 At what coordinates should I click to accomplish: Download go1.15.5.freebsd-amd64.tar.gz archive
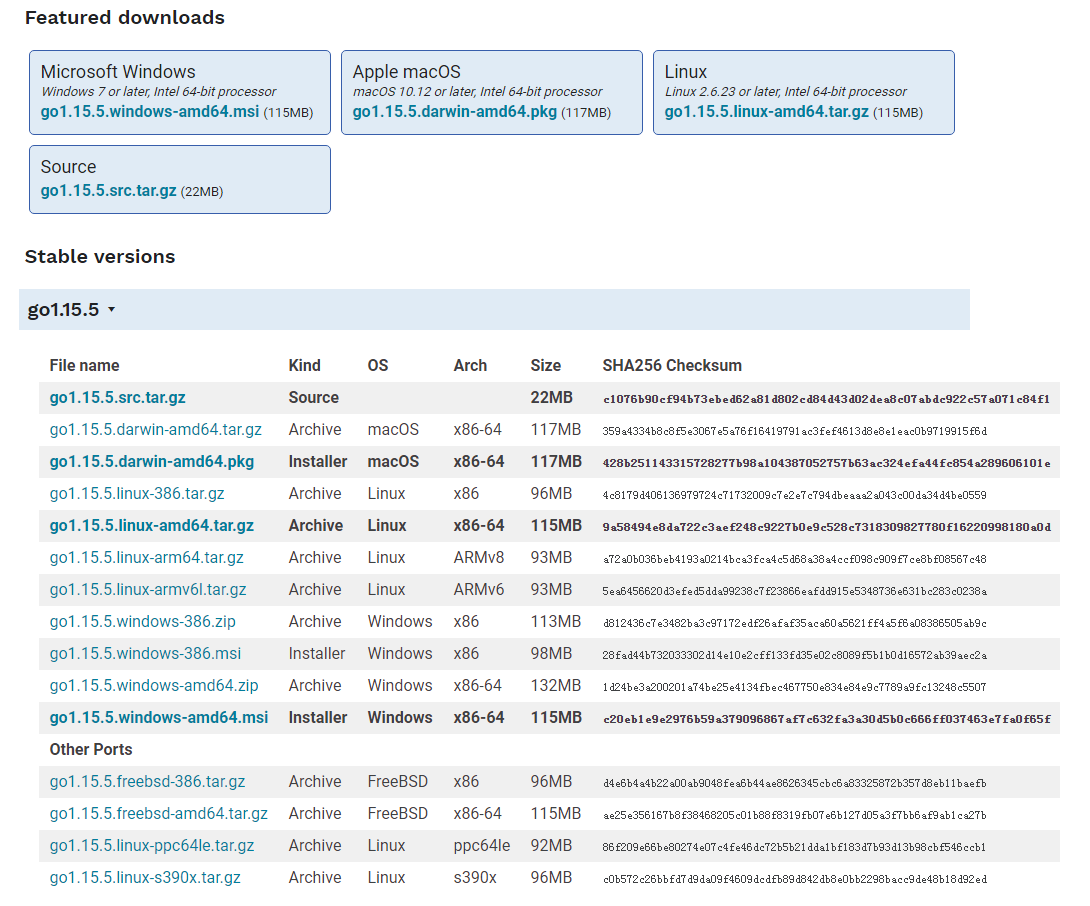tap(158, 814)
